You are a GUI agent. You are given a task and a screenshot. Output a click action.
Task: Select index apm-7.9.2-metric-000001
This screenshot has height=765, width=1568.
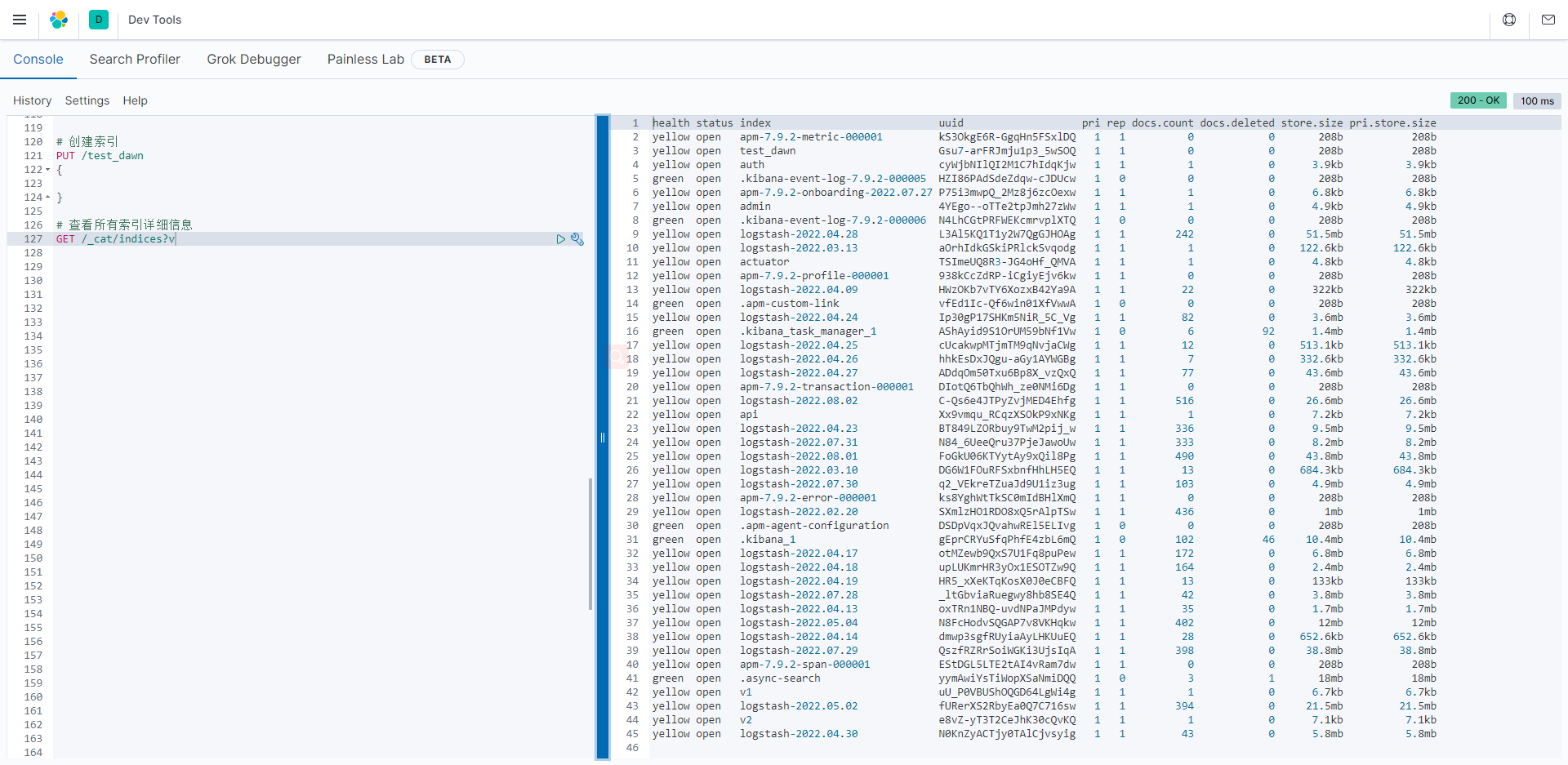click(811, 137)
